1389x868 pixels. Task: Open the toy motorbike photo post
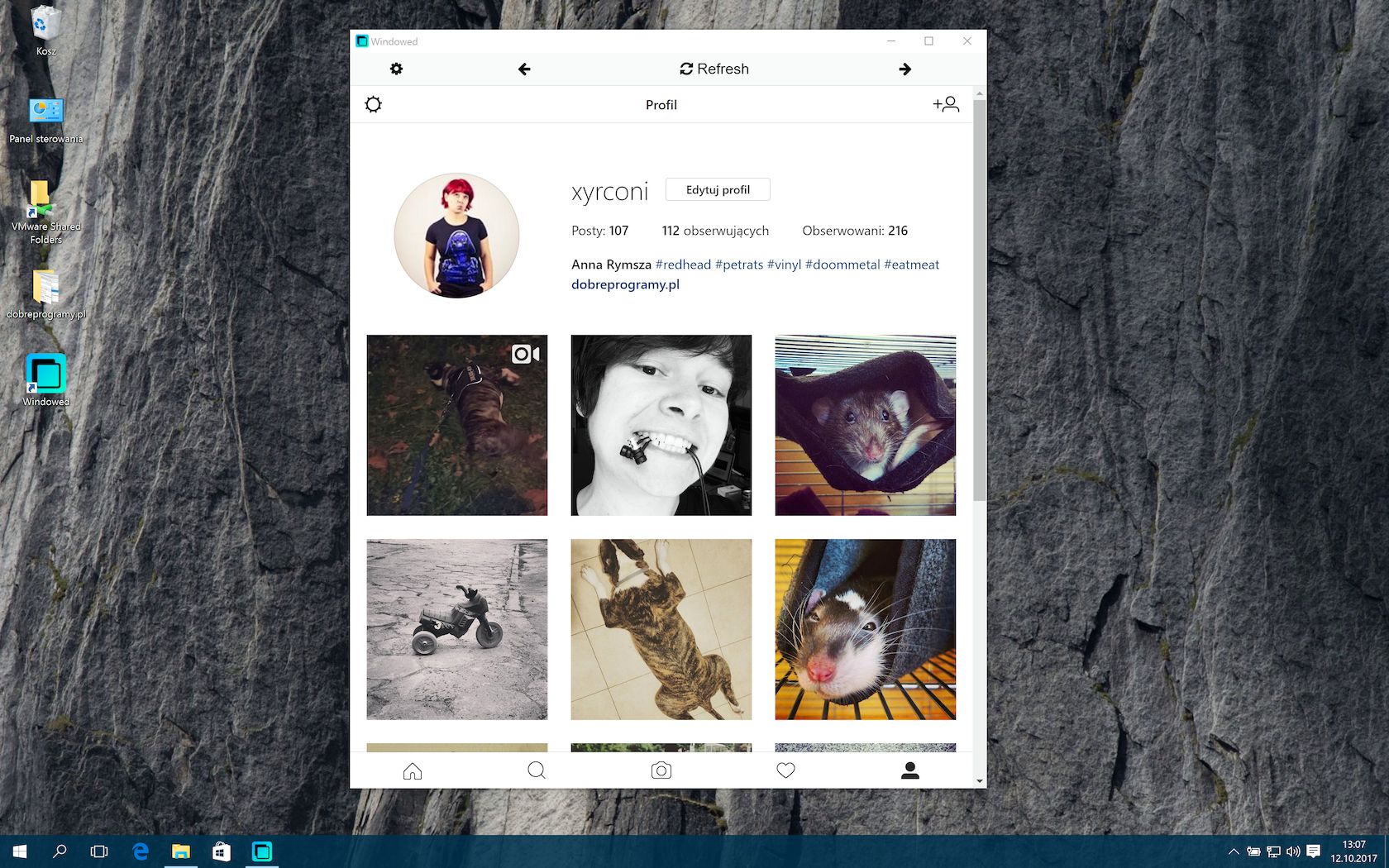click(457, 629)
